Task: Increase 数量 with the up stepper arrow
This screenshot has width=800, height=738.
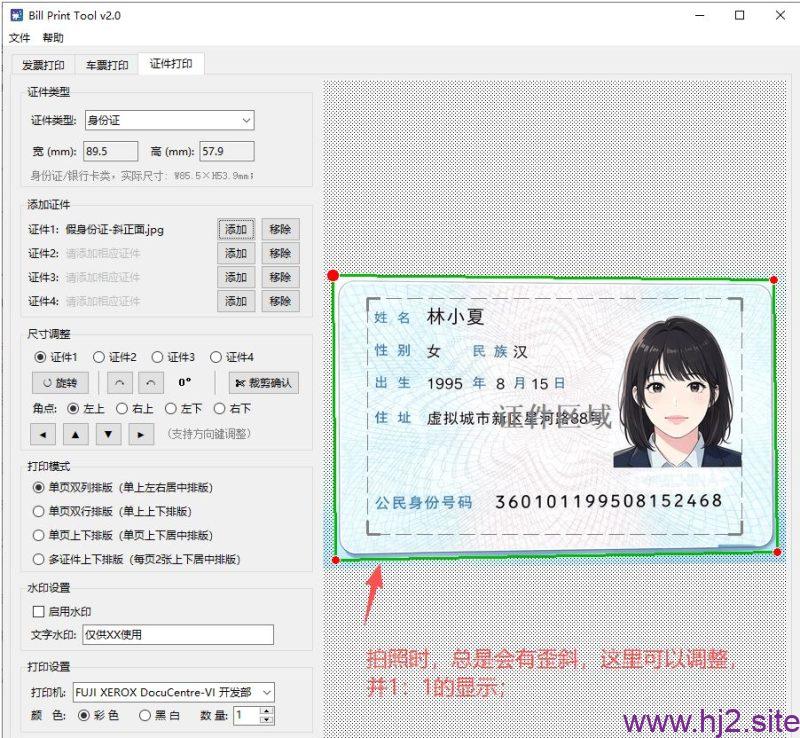Action: coord(266,711)
